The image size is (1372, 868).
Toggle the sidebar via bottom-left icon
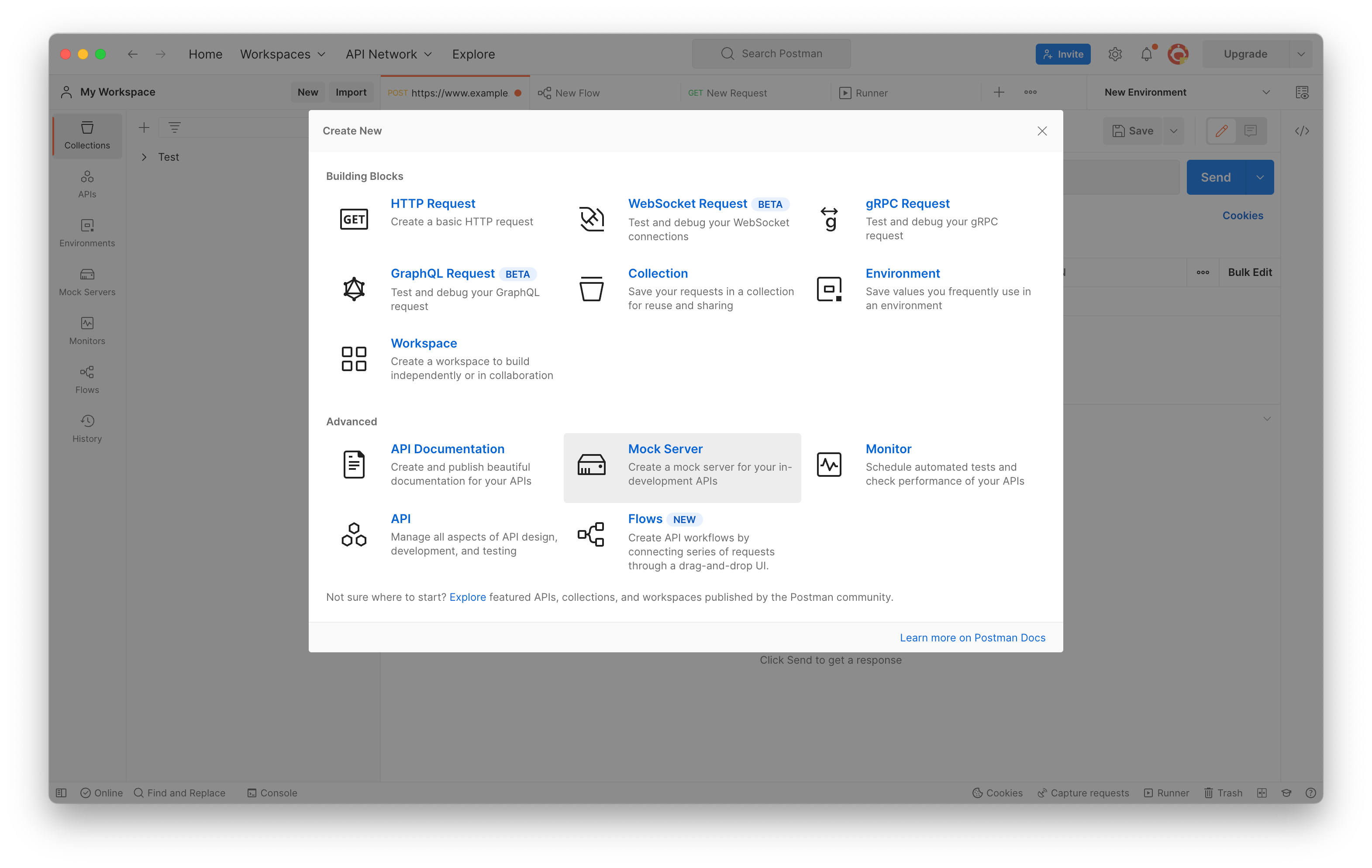pyautogui.click(x=62, y=793)
